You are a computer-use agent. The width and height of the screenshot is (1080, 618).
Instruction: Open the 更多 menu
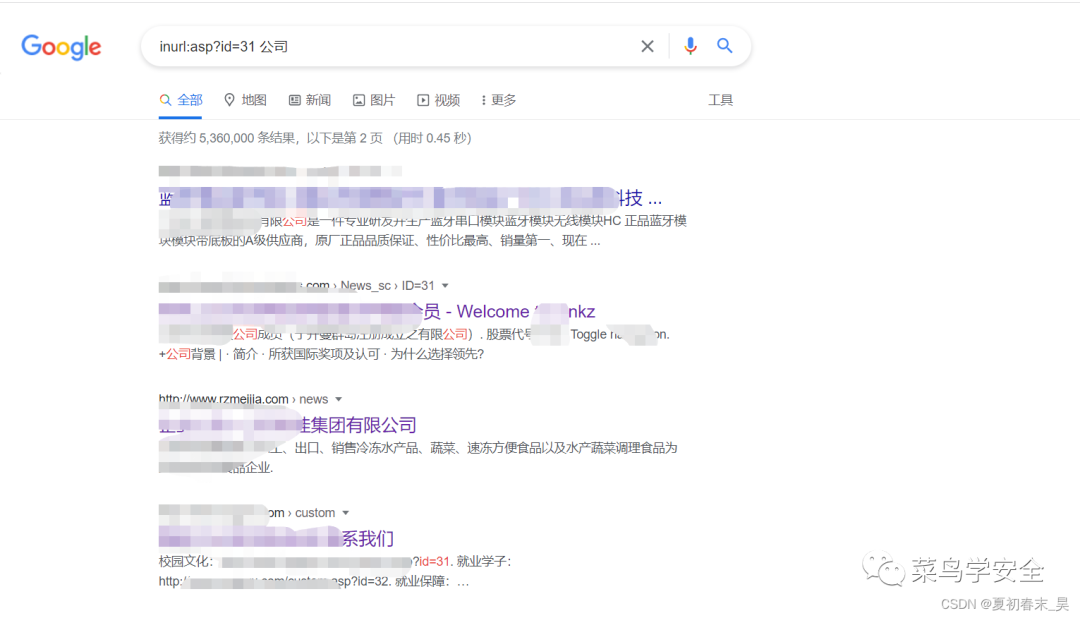[499, 101]
